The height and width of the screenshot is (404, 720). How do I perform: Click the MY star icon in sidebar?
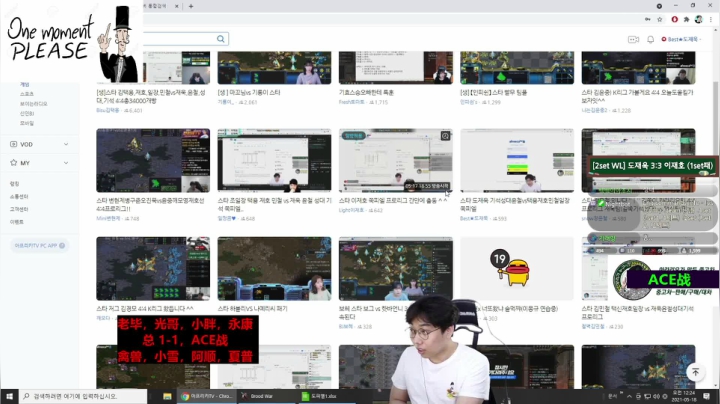tap(13, 163)
